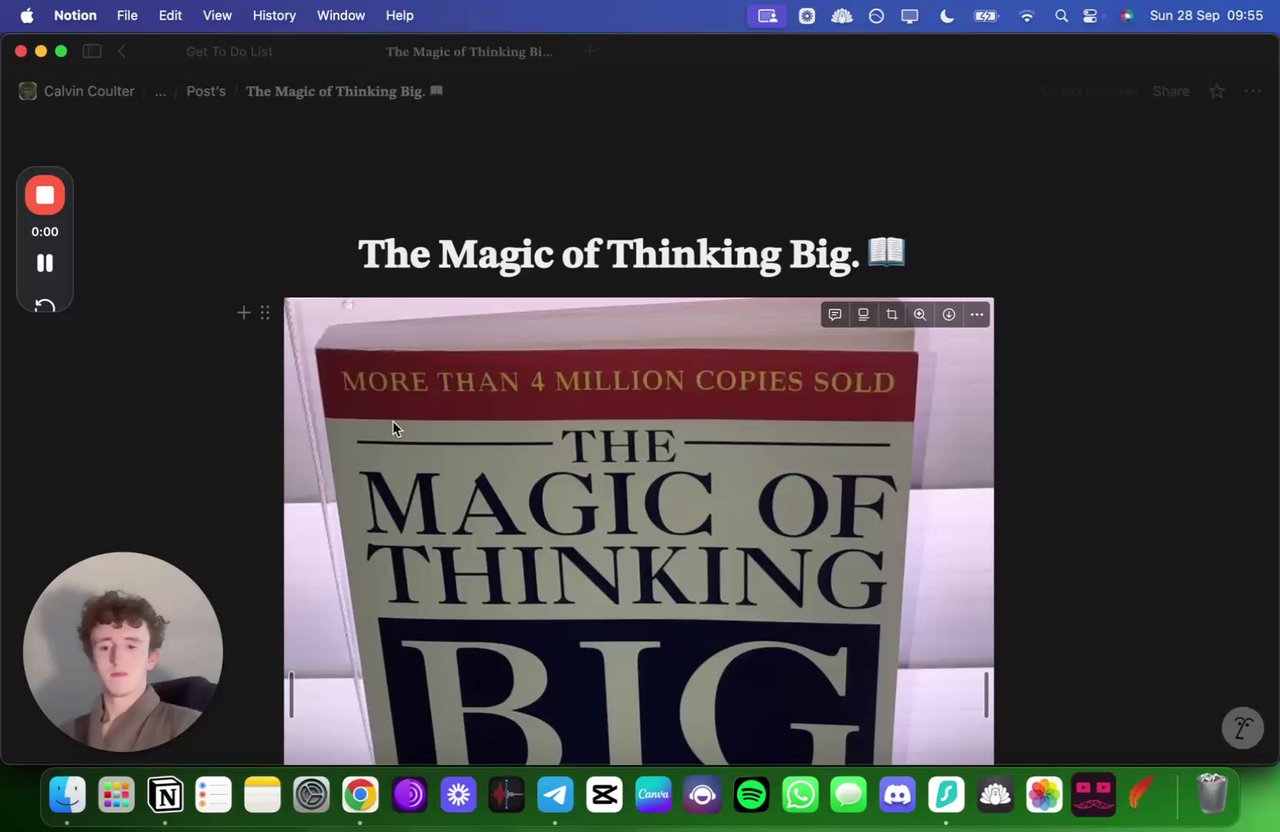Open the image more-options ellipsis menu
Viewport: 1280px width, 832px height.
(977, 314)
